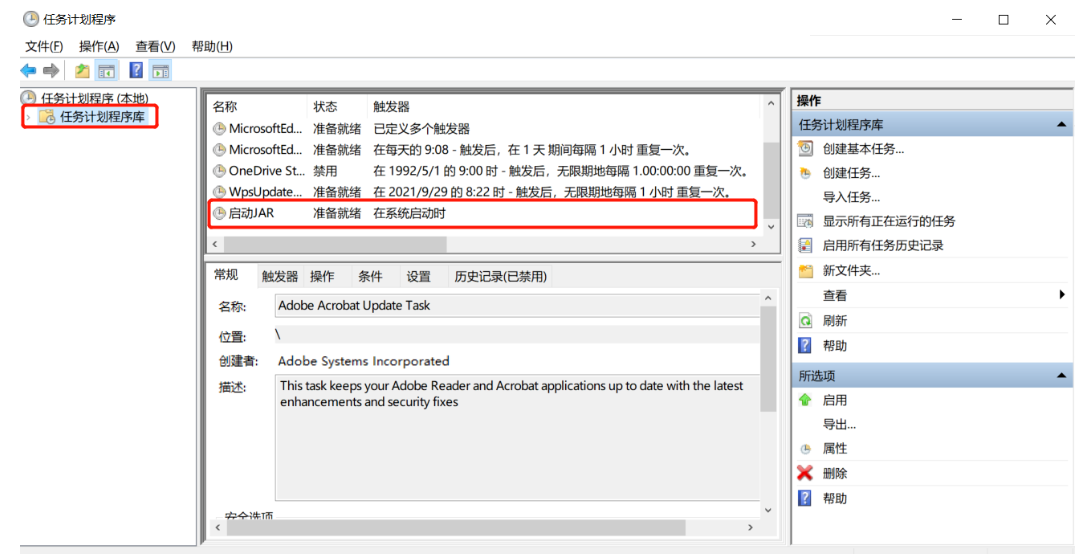Toggle the show/hide action pane icon

coord(160,70)
